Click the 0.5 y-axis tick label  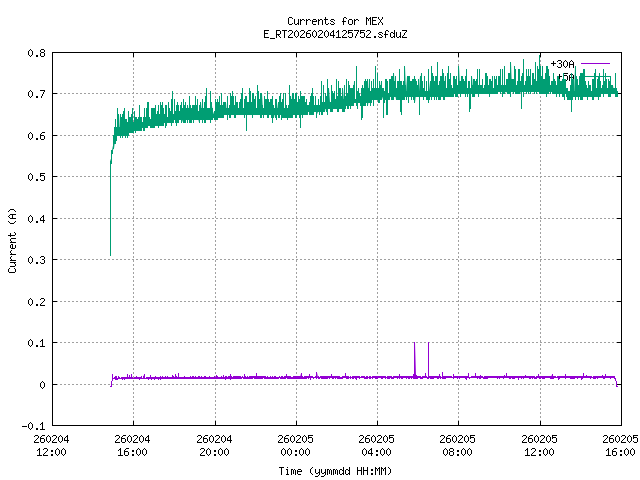coord(35,177)
